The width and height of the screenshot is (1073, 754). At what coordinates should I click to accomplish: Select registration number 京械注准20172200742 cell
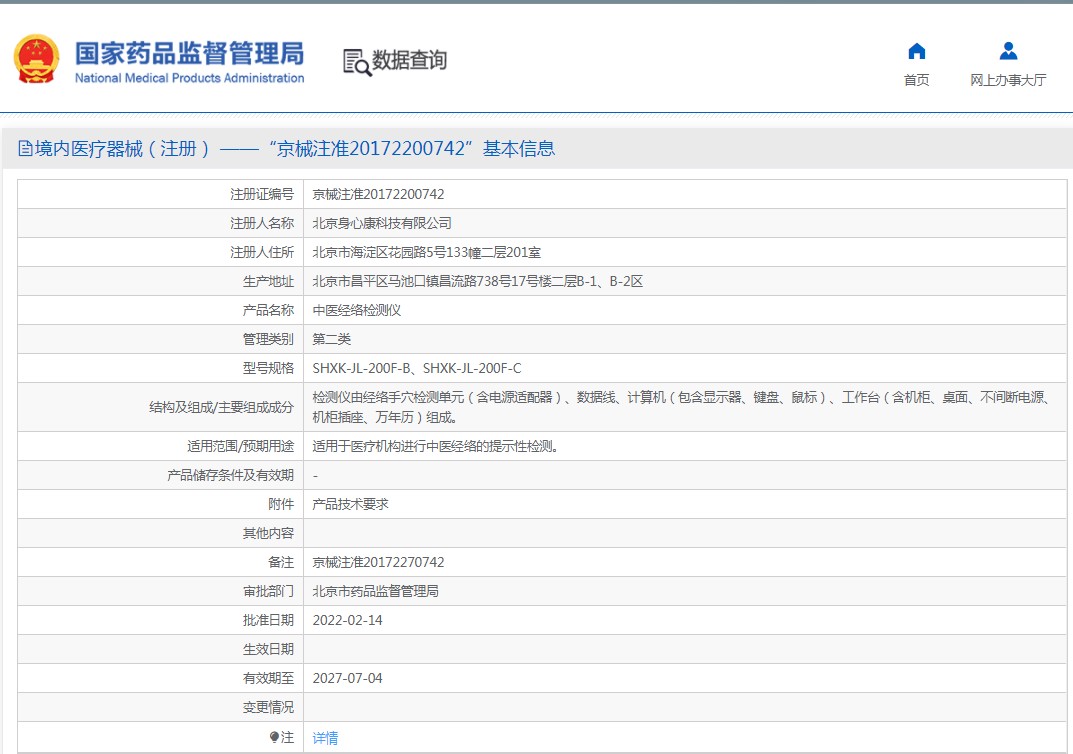click(378, 194)
